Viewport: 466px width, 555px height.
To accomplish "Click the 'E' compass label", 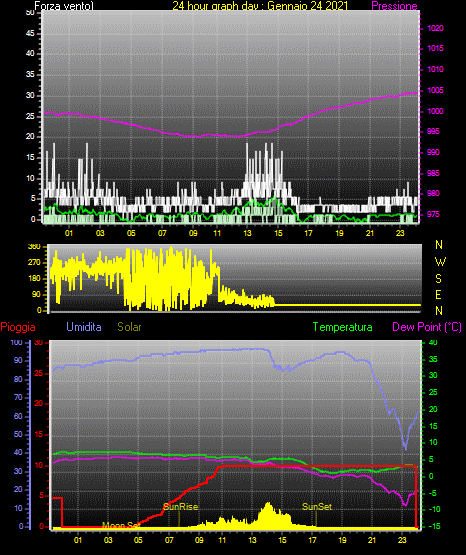I will tap(438, 294).
